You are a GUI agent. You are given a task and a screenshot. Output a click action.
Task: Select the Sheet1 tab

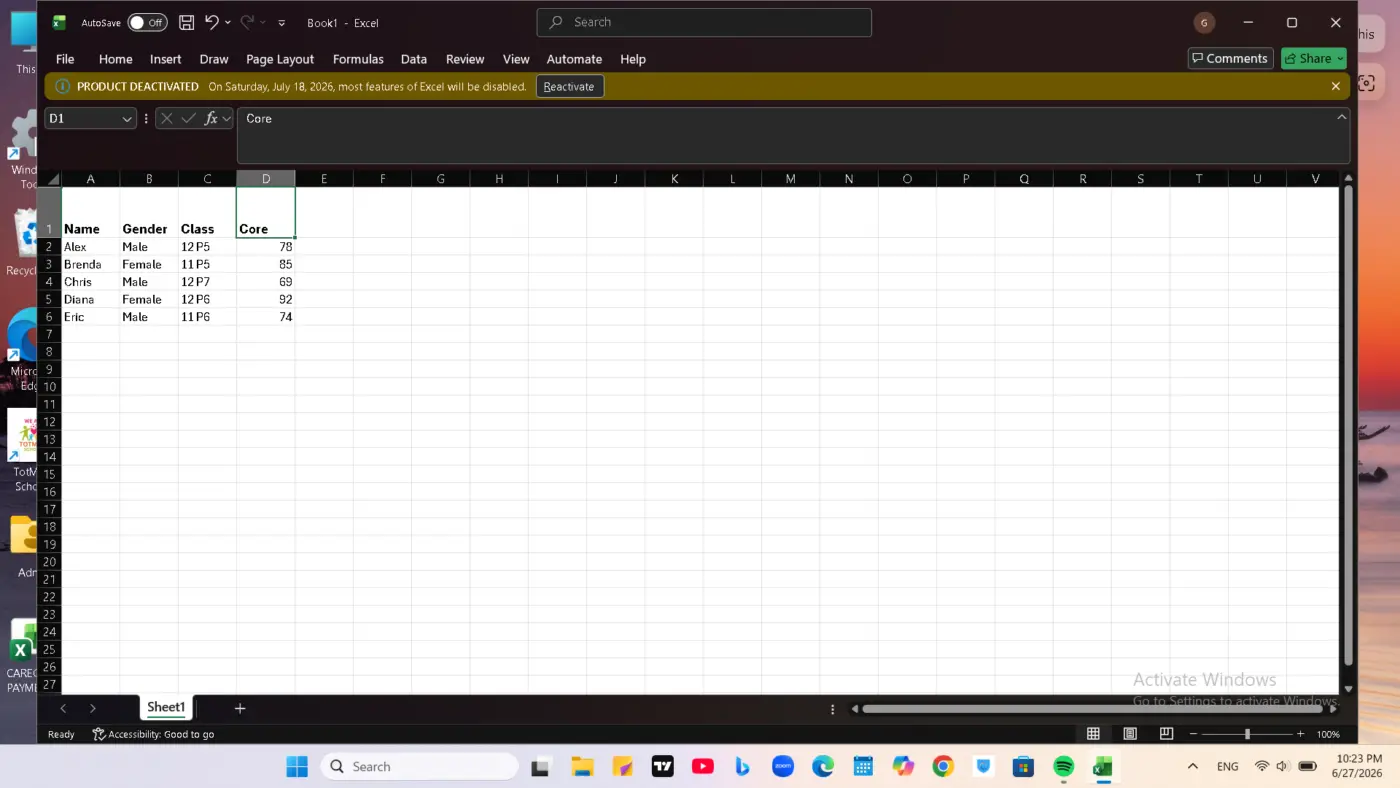tap(166, 707)
